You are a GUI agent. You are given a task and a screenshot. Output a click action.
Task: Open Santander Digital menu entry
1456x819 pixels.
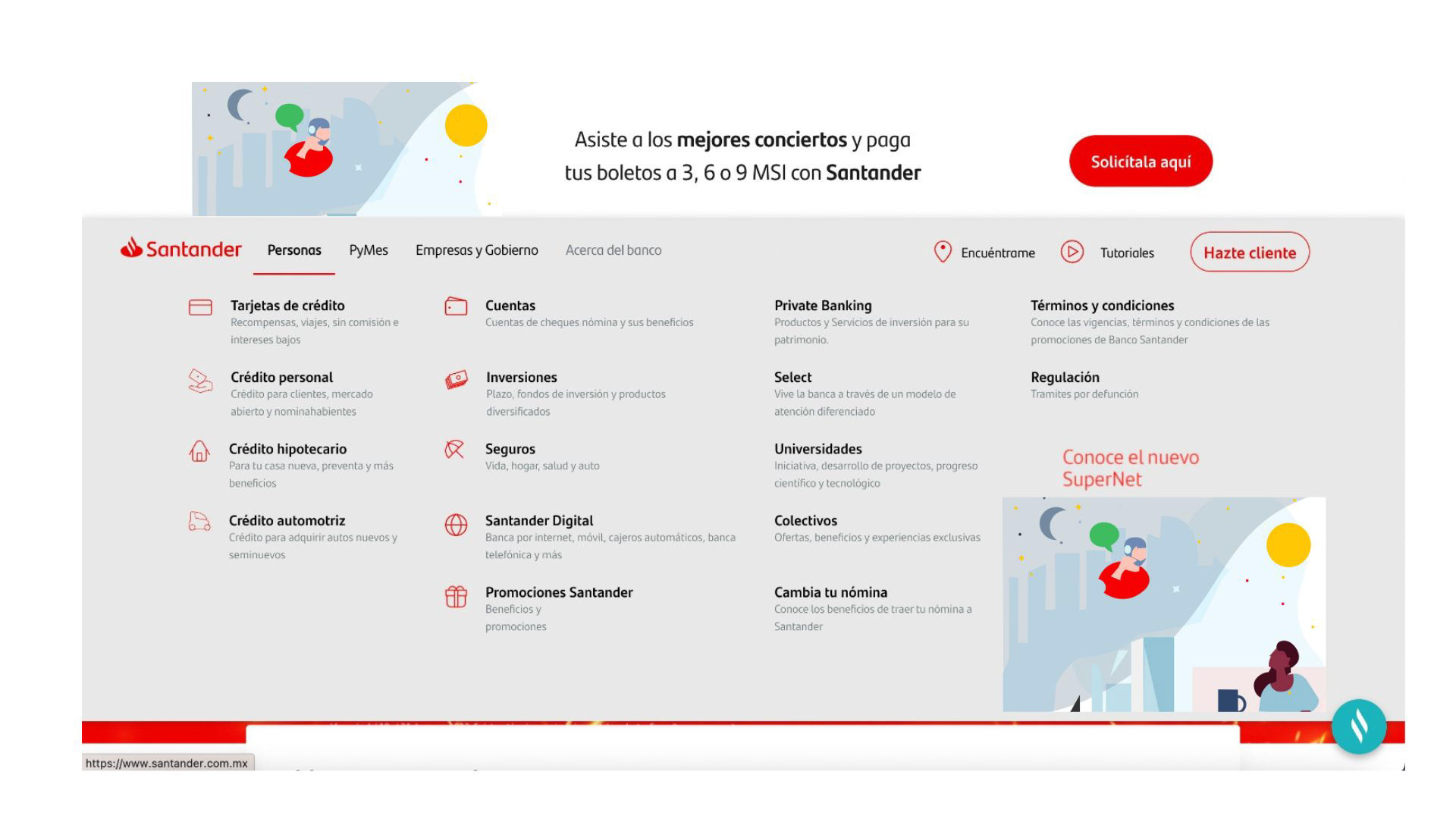pos(539,521)
